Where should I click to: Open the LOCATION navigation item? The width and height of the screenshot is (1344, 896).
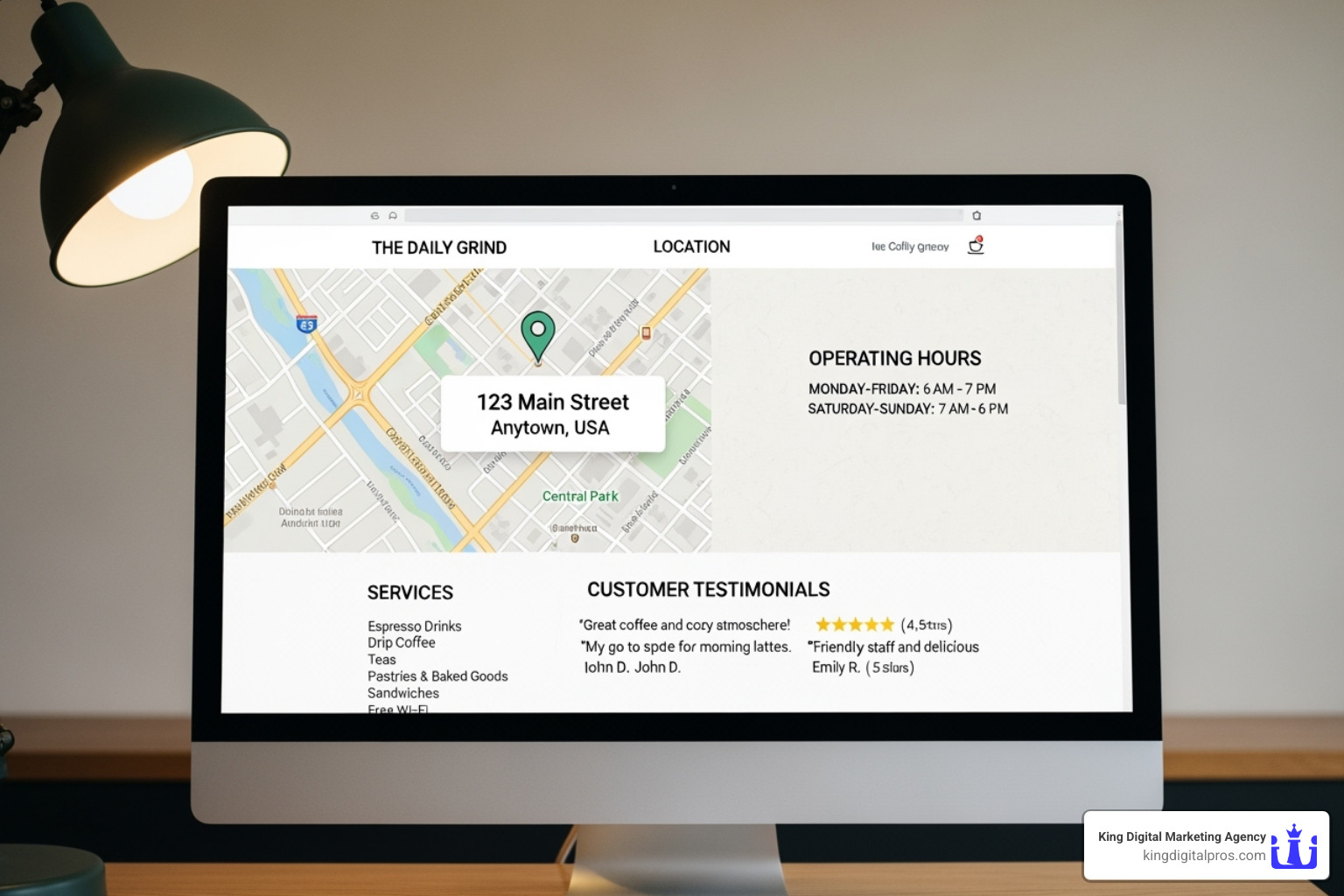(x=690, y=247)
